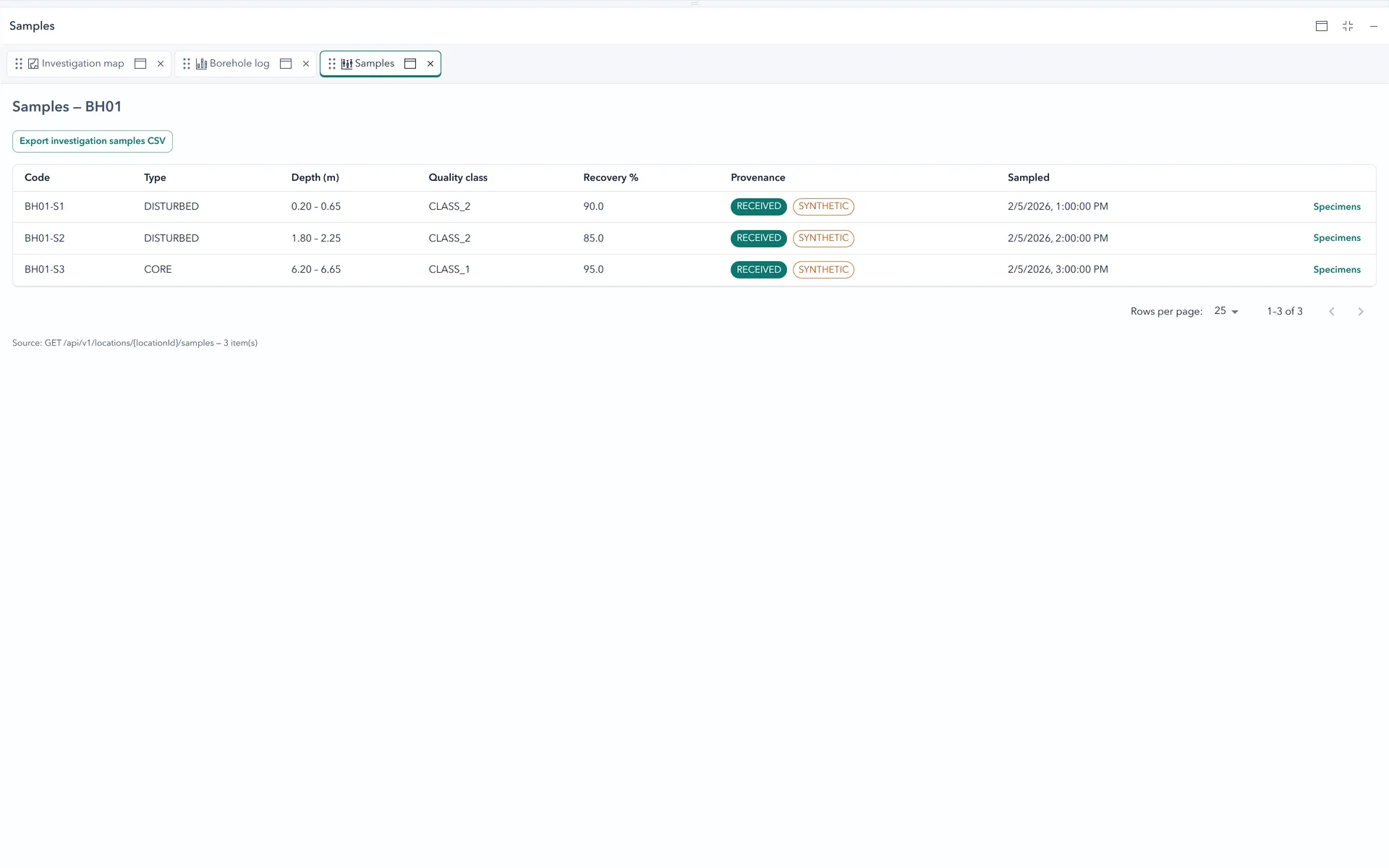Screen dimensions: 1389x868
Task: Click RECEIVED badge in BH01-S2 row
Action: [x=759, y=238]
